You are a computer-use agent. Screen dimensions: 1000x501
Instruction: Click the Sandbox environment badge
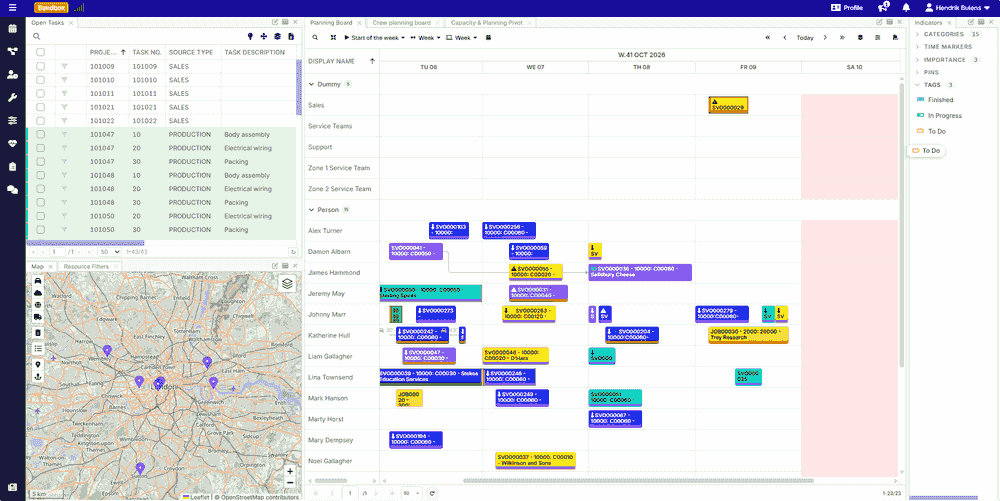pyautogui.click(x=51, y=8)
